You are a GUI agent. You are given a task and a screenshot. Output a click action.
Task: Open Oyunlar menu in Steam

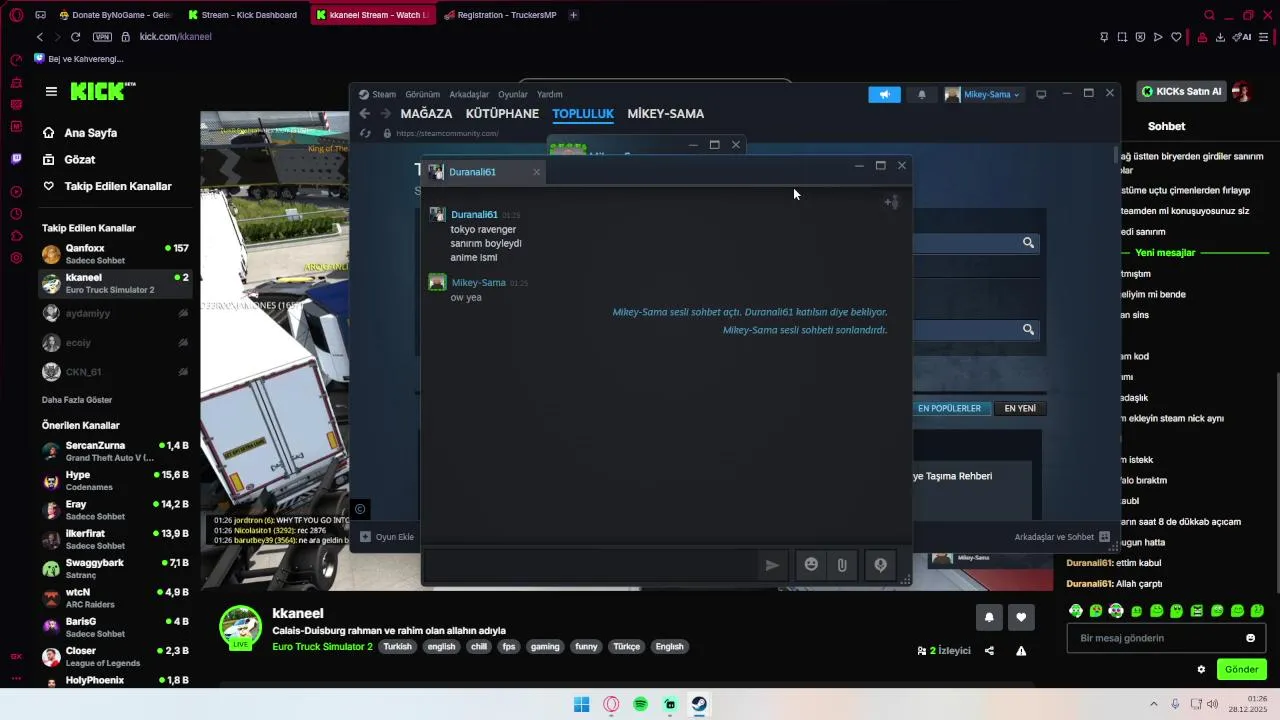513,95
